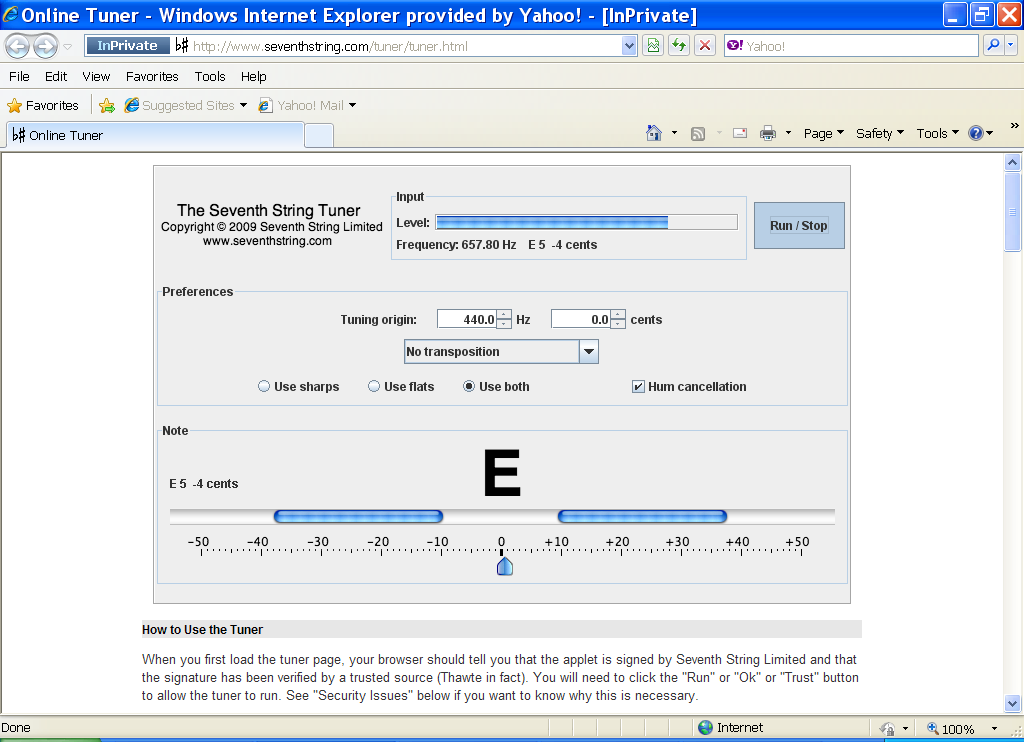This screenshot has height=742, width=1024.
Task: Open the Tools command bar menu
Action: pos(937,133)
